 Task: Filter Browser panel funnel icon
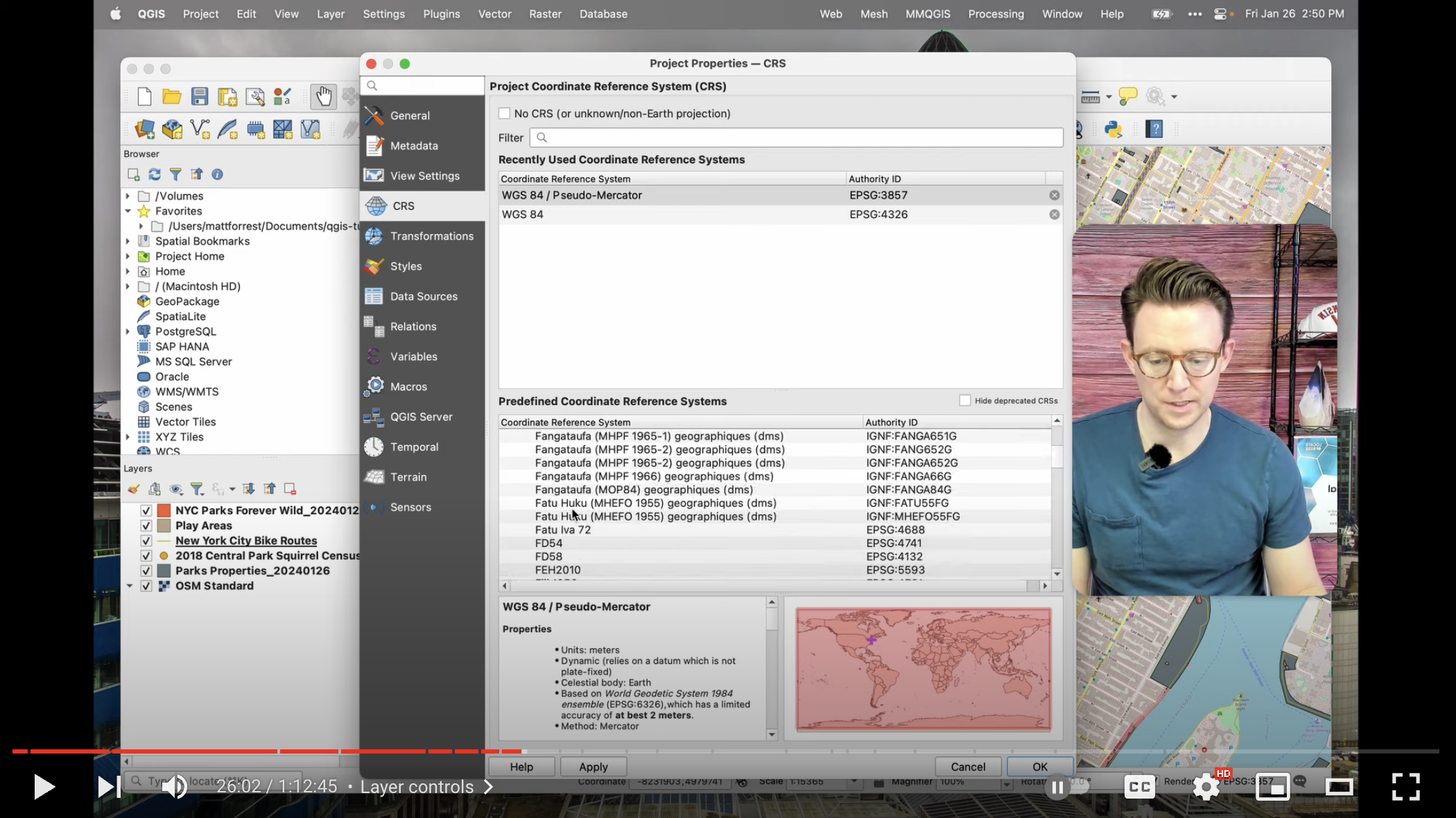point(175,175)
